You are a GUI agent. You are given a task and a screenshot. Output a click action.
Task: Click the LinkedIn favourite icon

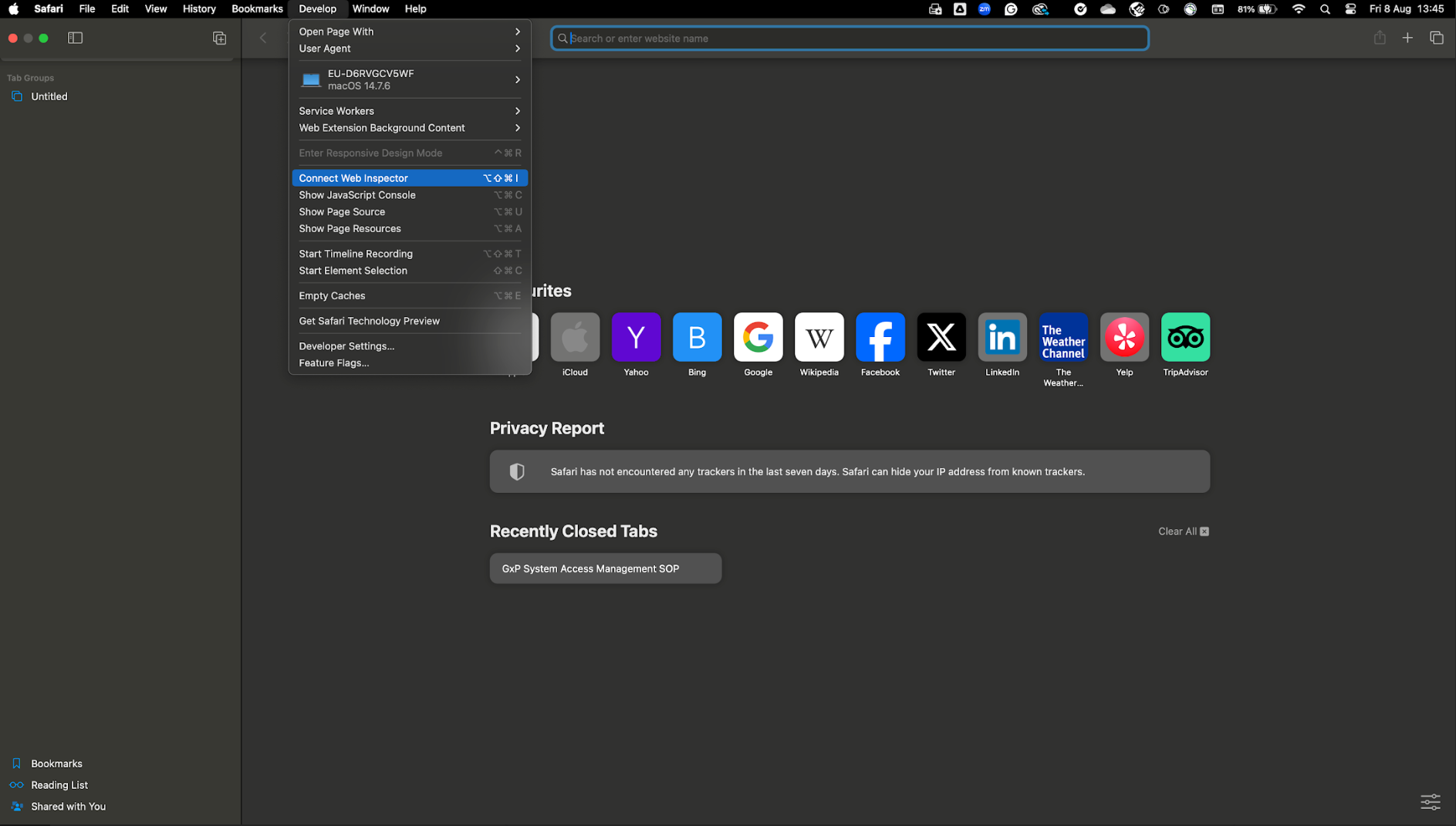coord(1002,337)
